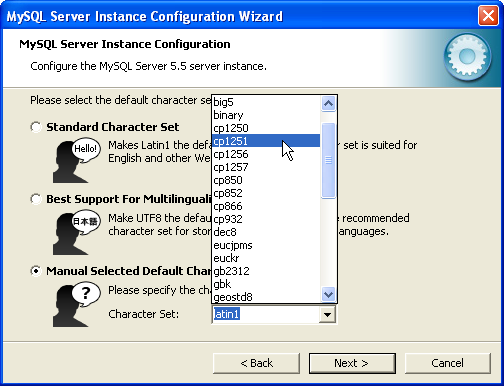504x386 pixels.
Task: Close the wizard with the red X
Action: pyautogui.click(x=488, y=16)
